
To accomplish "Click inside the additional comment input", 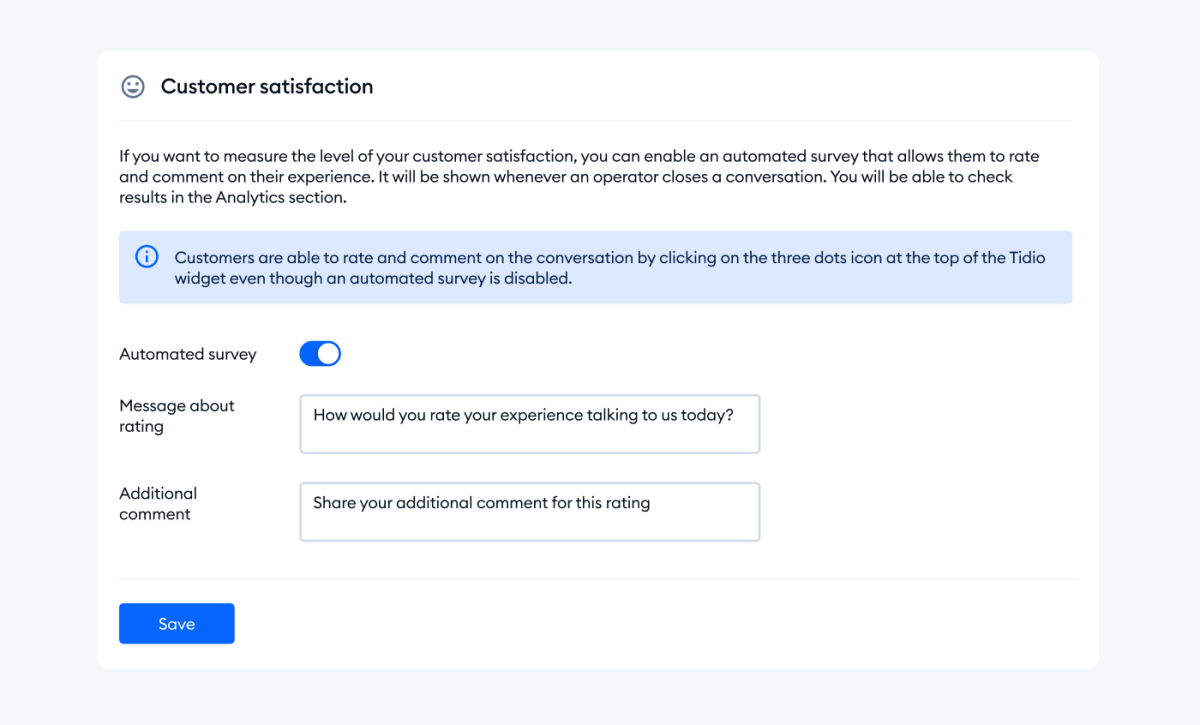I will [x=529, y=511].
